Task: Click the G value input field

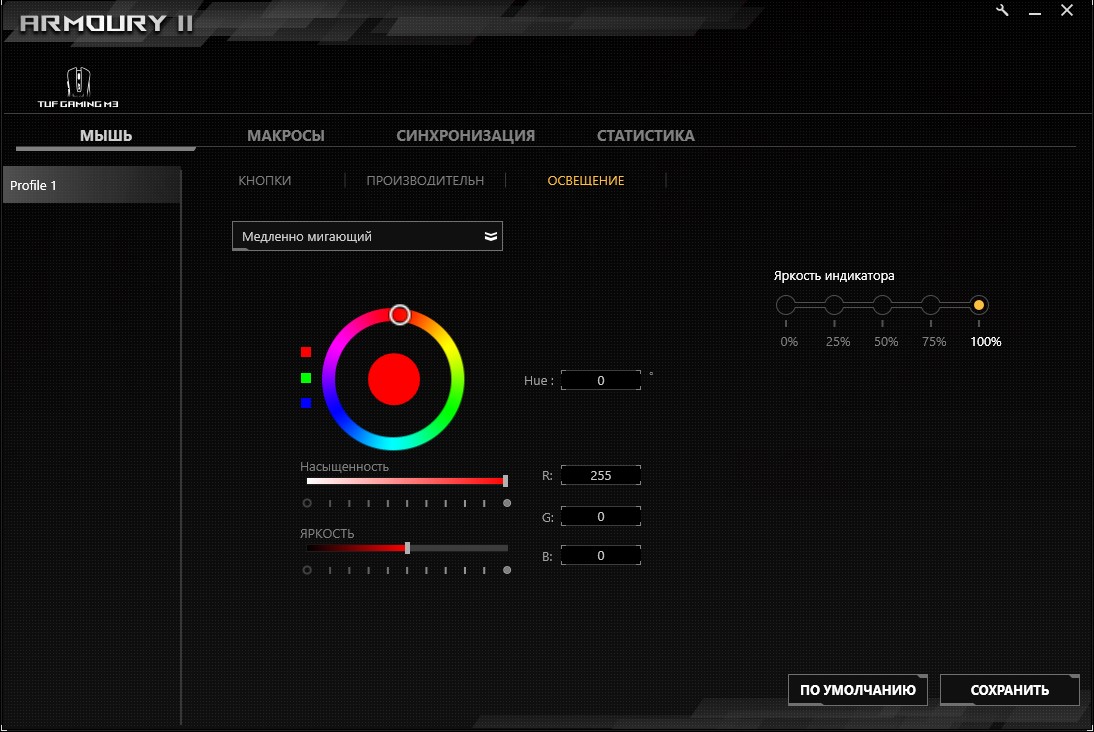Action: (601, 516)
